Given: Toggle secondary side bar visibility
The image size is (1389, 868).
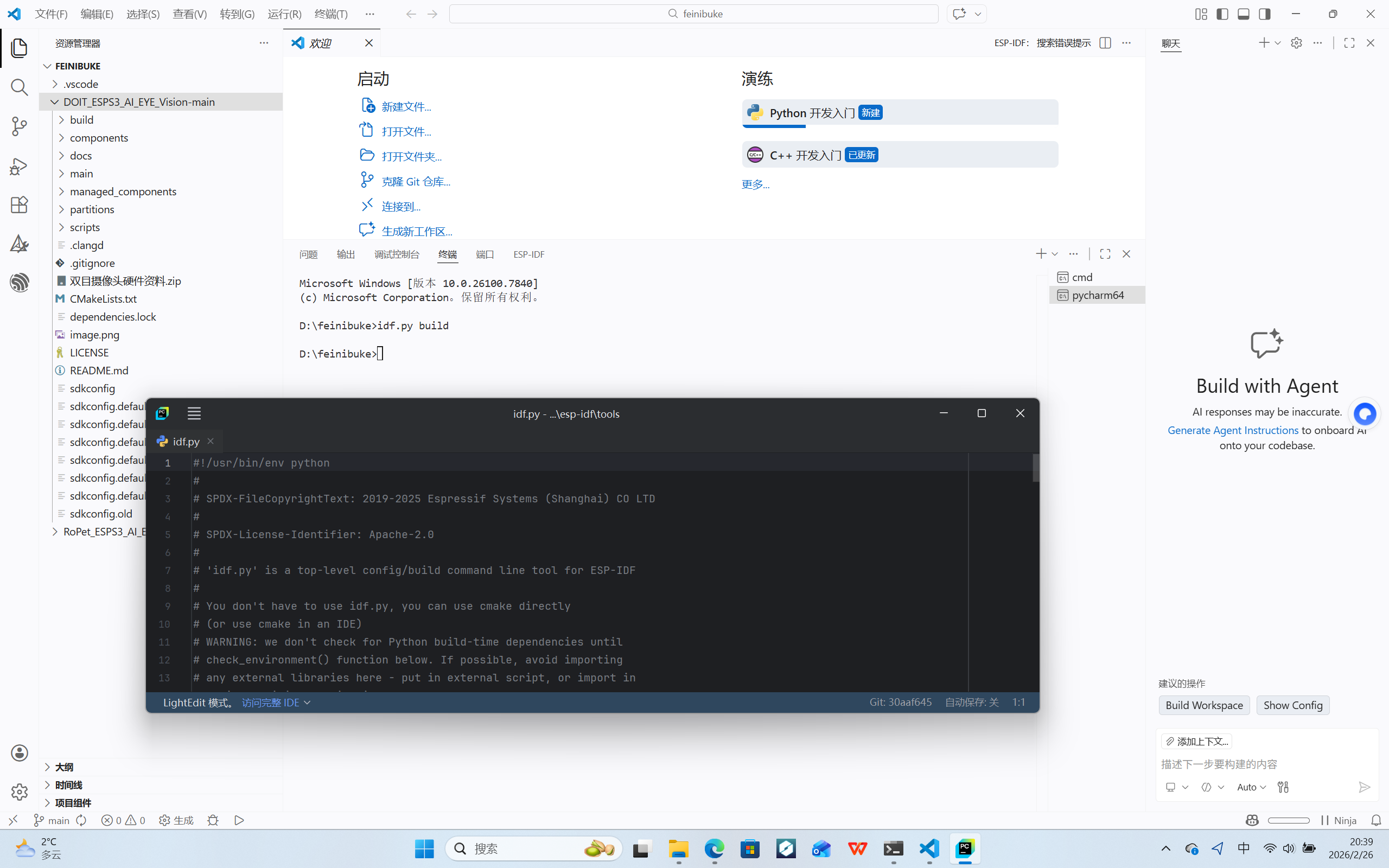Looking at the screenshot, I should 1264,14.
